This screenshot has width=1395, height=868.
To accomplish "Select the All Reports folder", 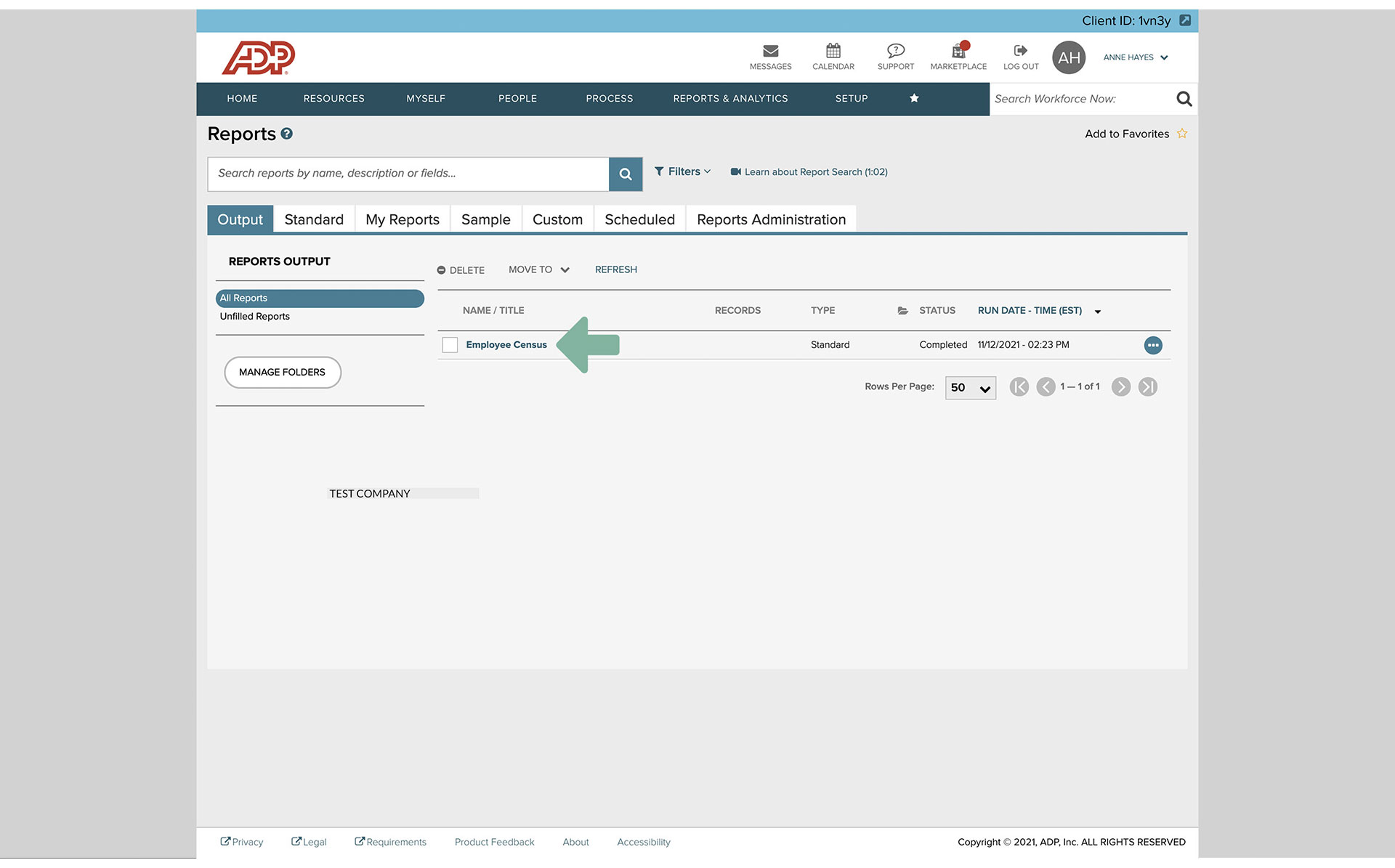I will point(320,299).
